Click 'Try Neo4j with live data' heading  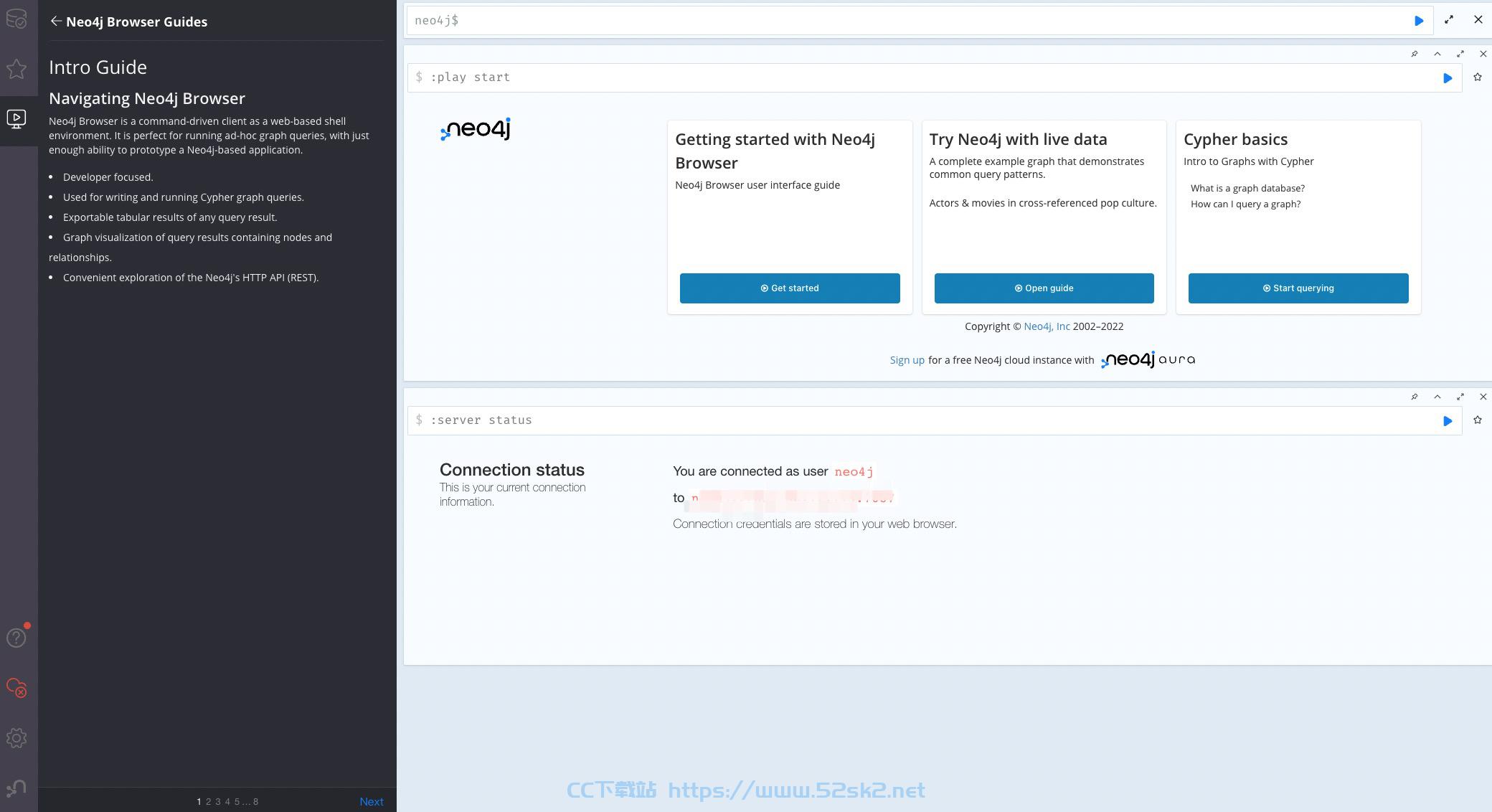(x=1018, y=140)
